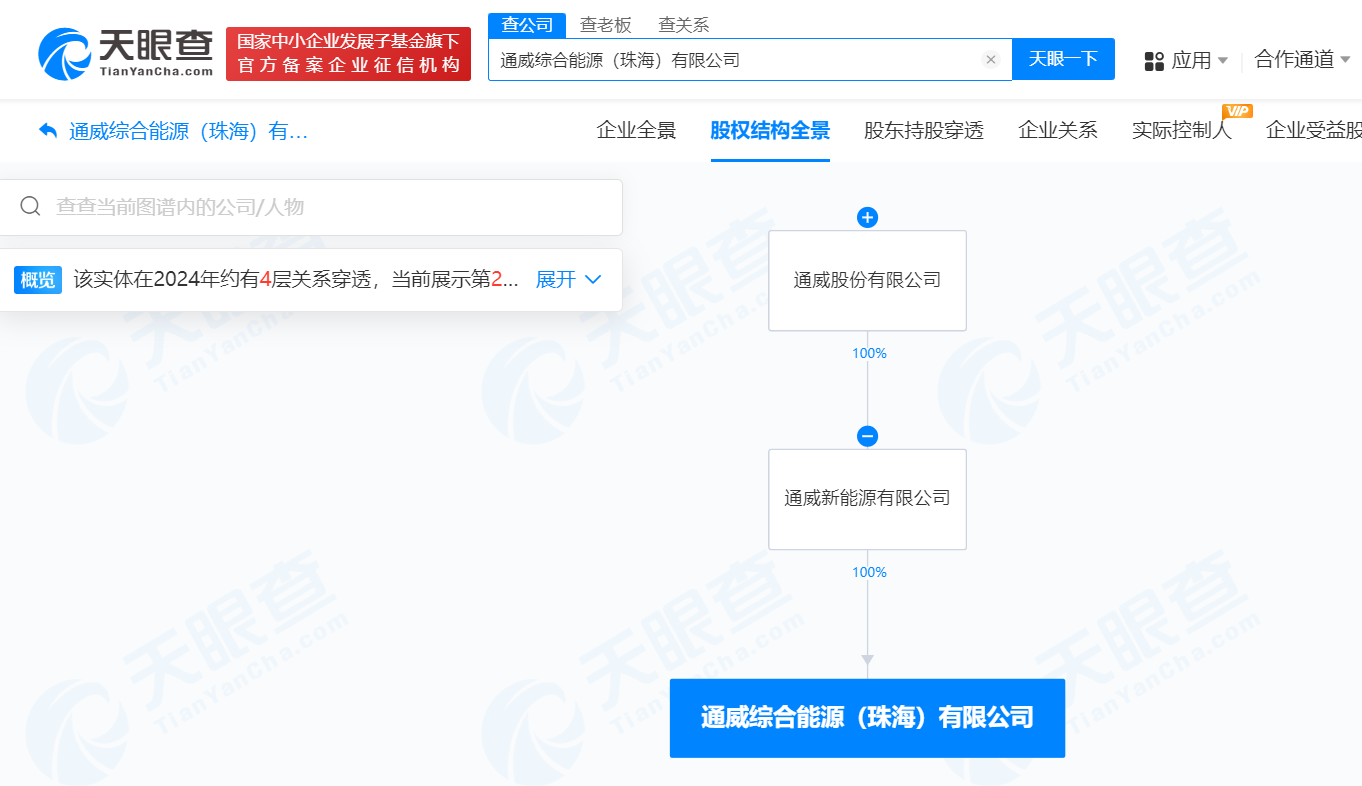Select the 通威新能源有限公司 node

point(867,498)
